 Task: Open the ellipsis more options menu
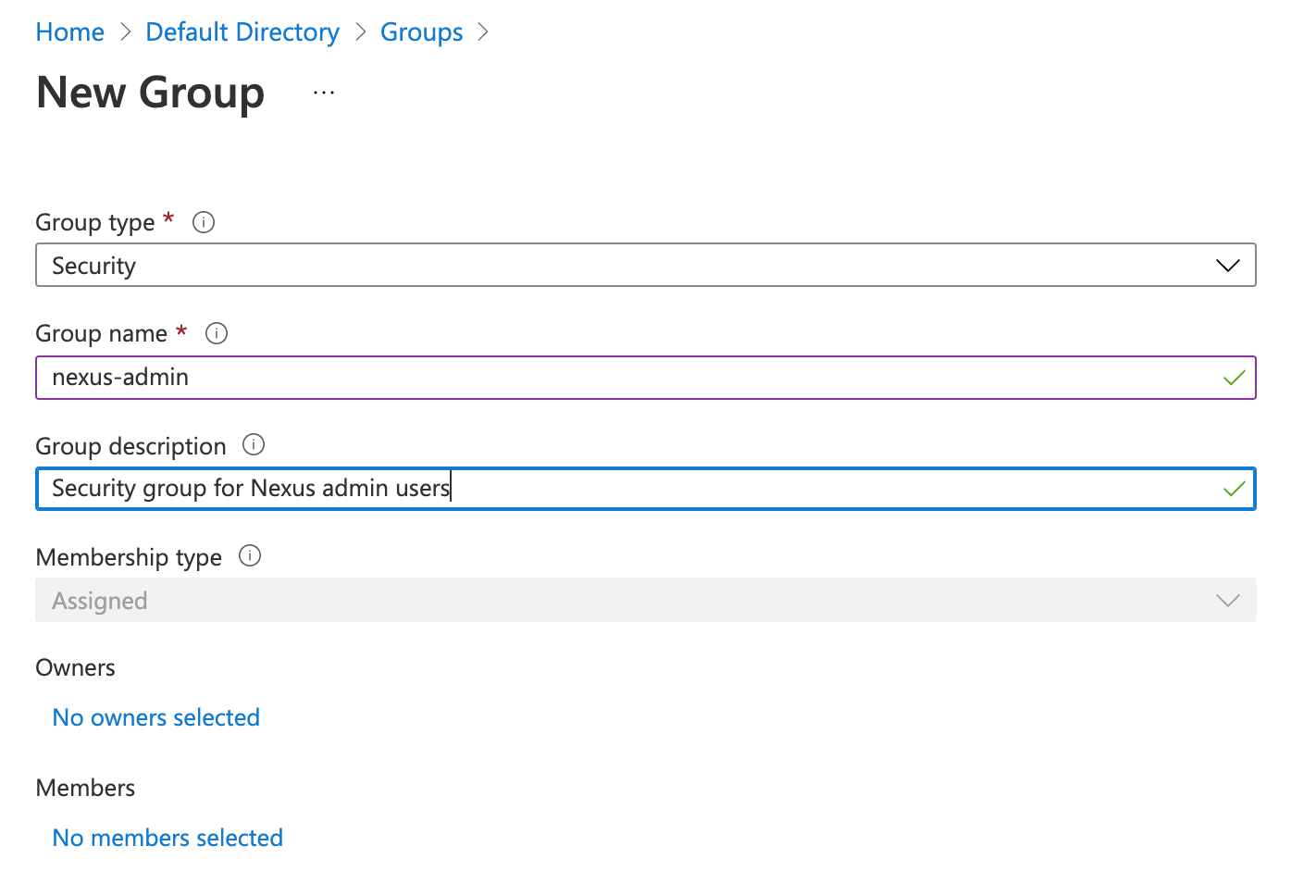[x=324, y=93]
